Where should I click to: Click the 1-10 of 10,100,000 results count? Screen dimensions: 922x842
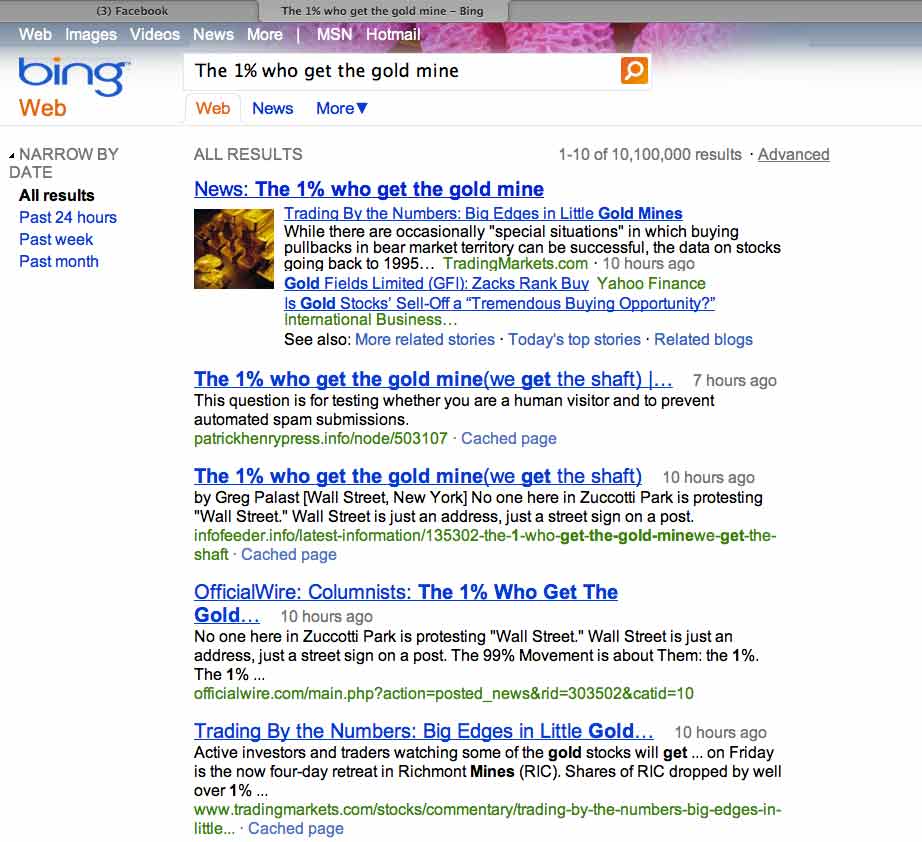650,154
